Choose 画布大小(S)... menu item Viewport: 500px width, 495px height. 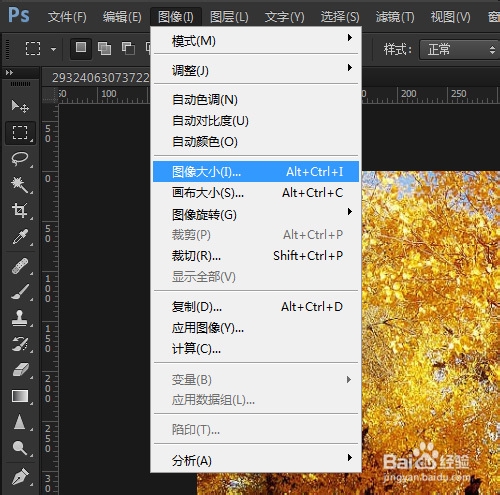(256, 193)
